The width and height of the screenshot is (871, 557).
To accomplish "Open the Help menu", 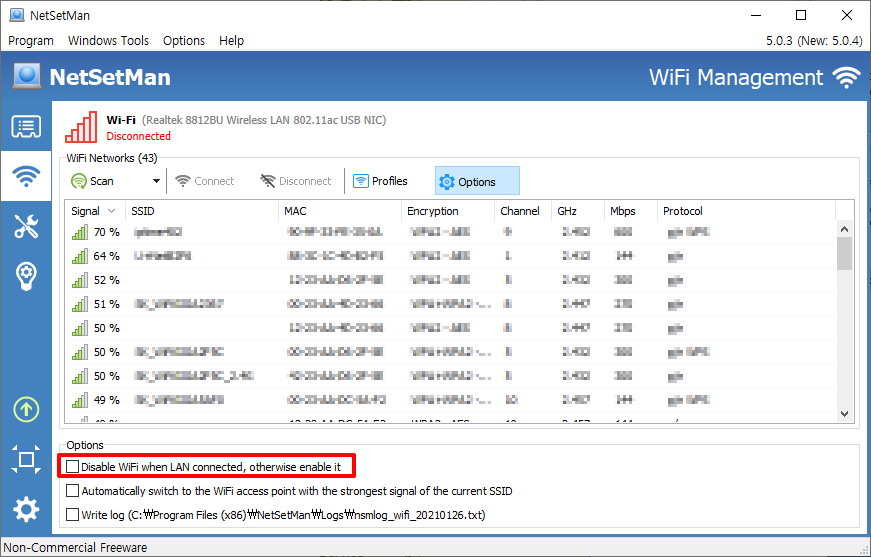I will point(231,41).
